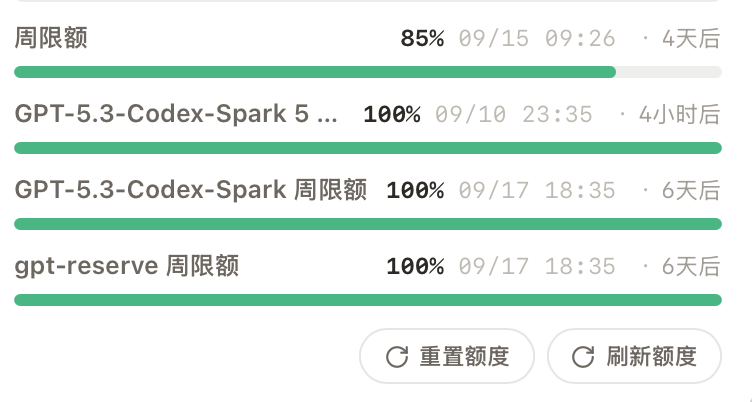
Task: Click the circular arrow icon in 重置额度
Action: (397, 357)
